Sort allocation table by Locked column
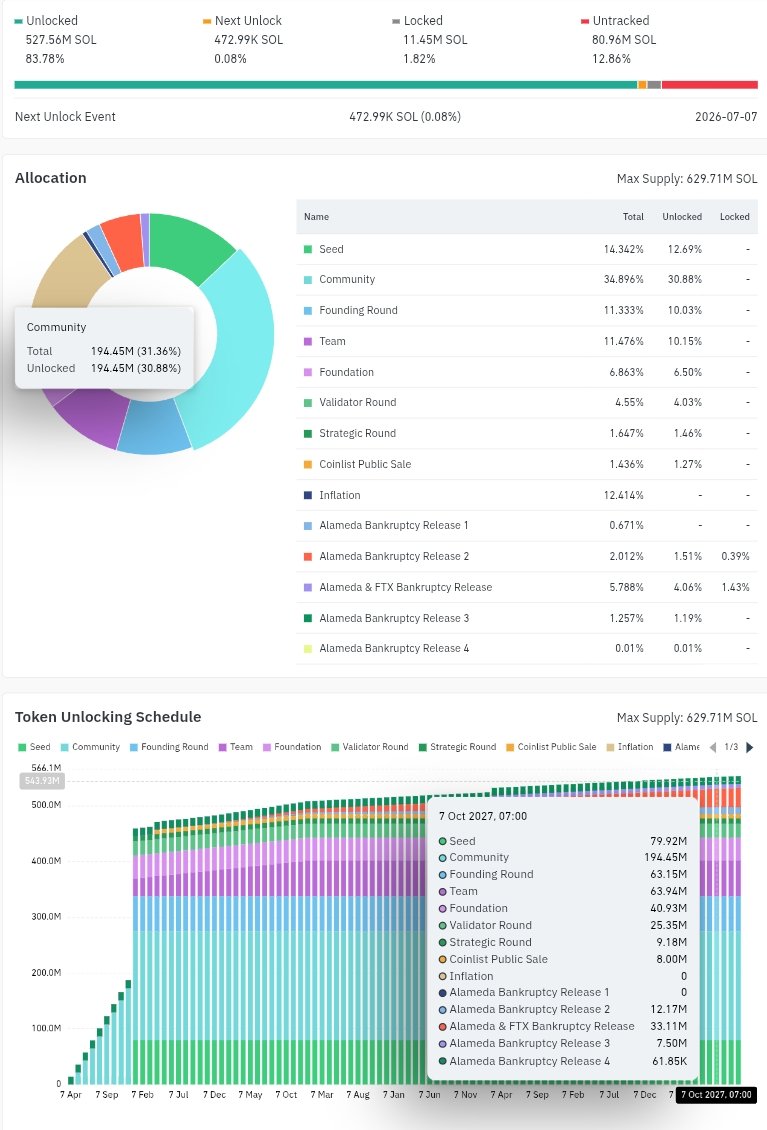This screenshot has height=1130, width=767. point(735,217)
